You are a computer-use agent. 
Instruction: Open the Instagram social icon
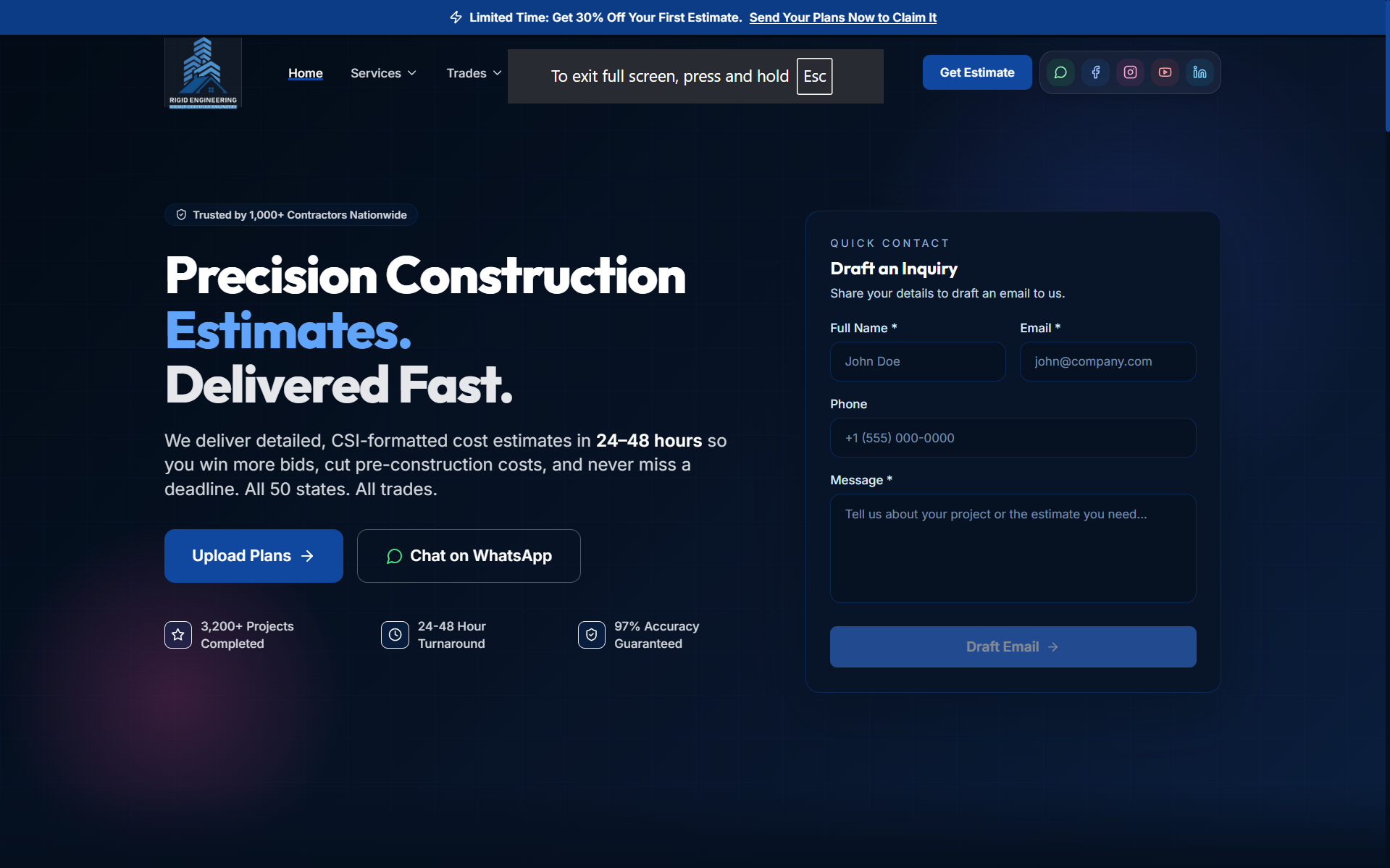click(x=1130, y=72)
